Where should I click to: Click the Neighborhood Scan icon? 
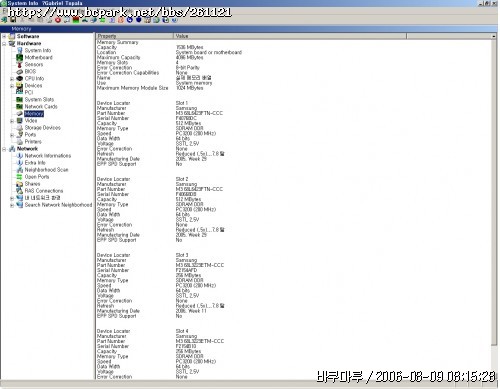tap(20, 170)
